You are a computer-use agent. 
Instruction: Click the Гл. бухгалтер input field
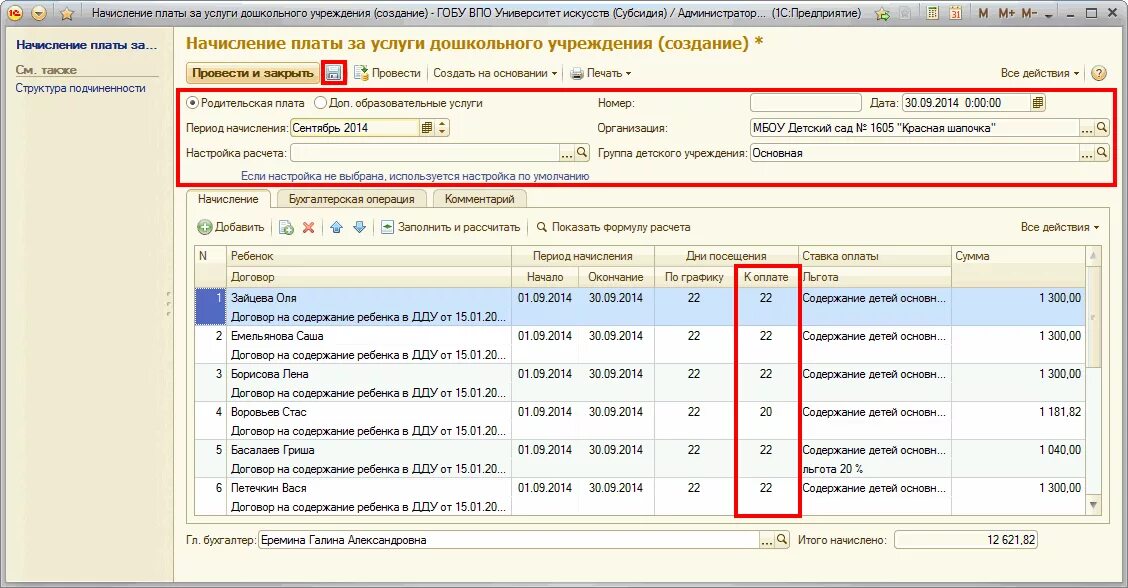tap(508, 540)
